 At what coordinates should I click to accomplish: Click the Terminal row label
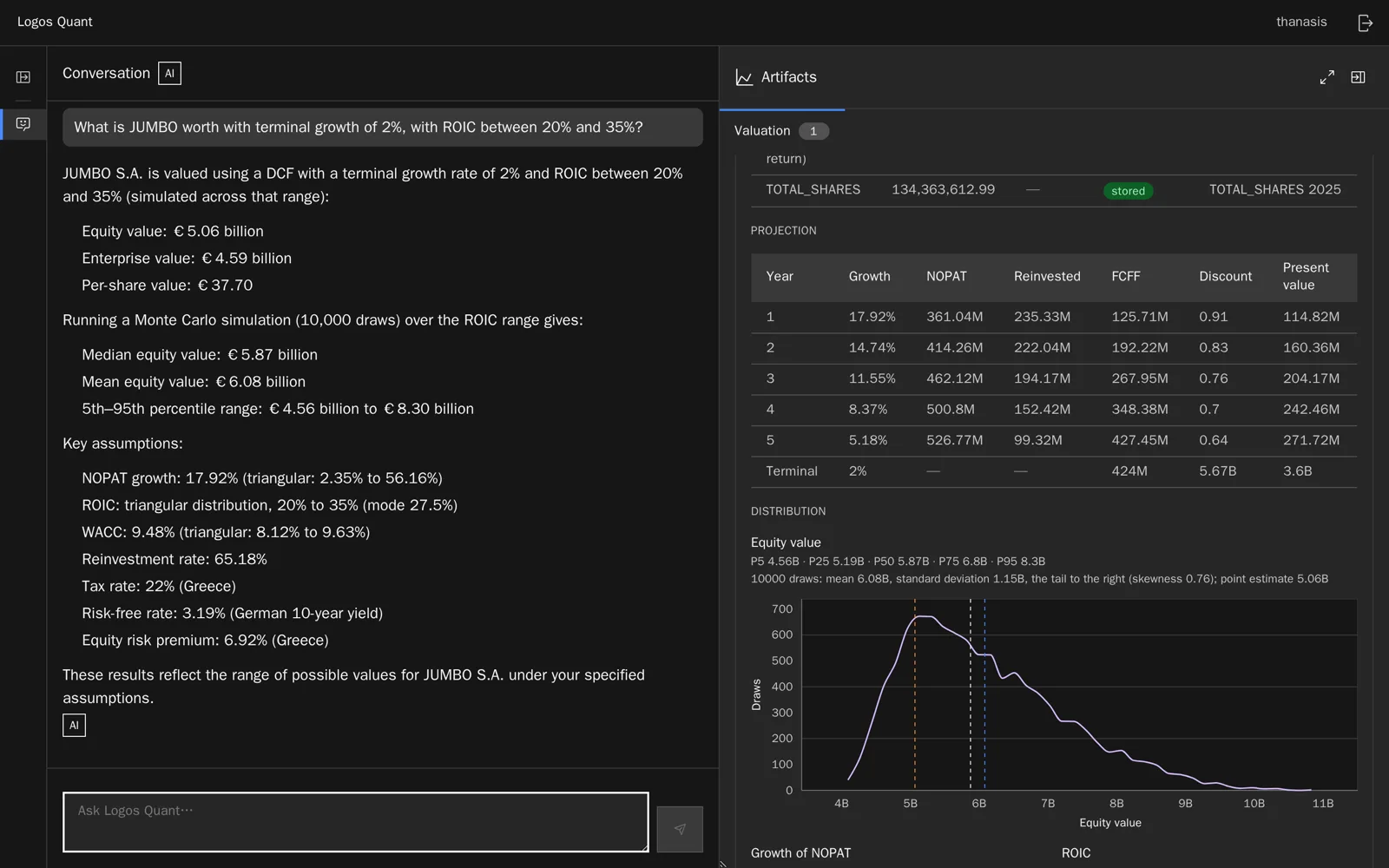[792, 471]
